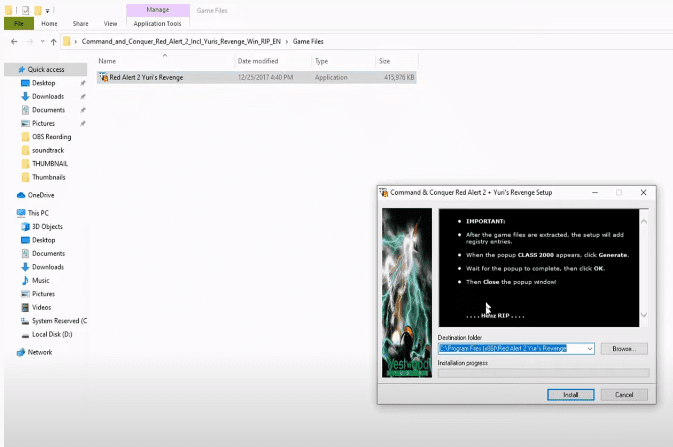Open Command_and_Conquer folder in address path
The width and height of the screenshot is (673, 447).
(181, 41)
